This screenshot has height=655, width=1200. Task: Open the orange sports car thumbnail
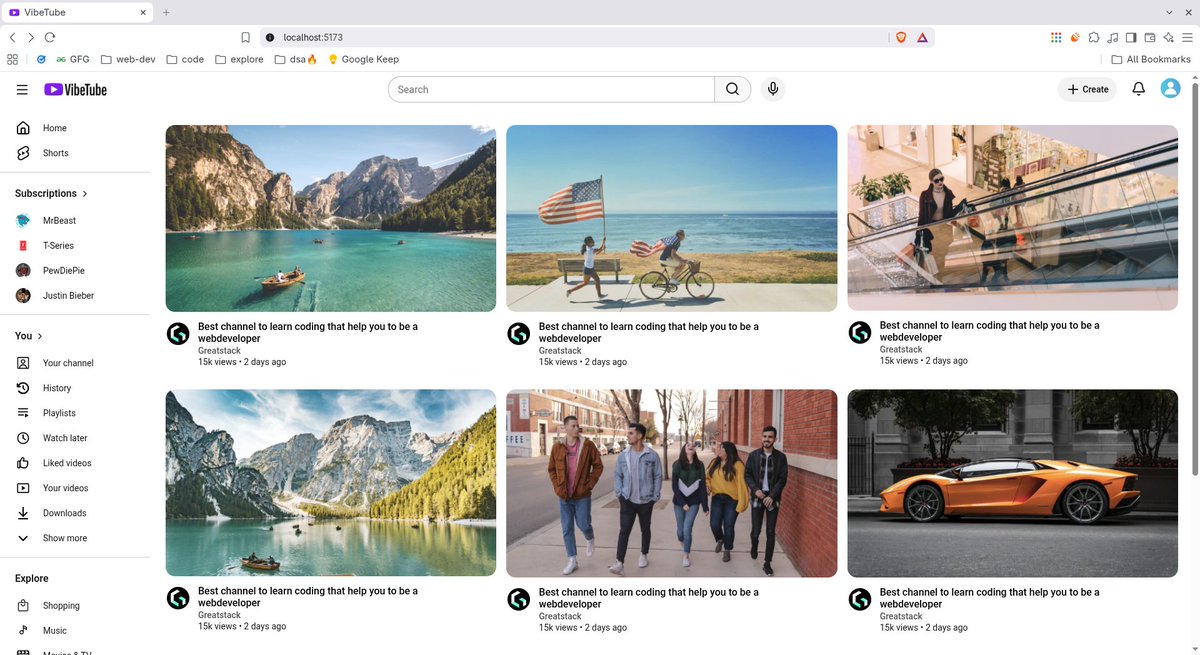(x=1012, y=483)
